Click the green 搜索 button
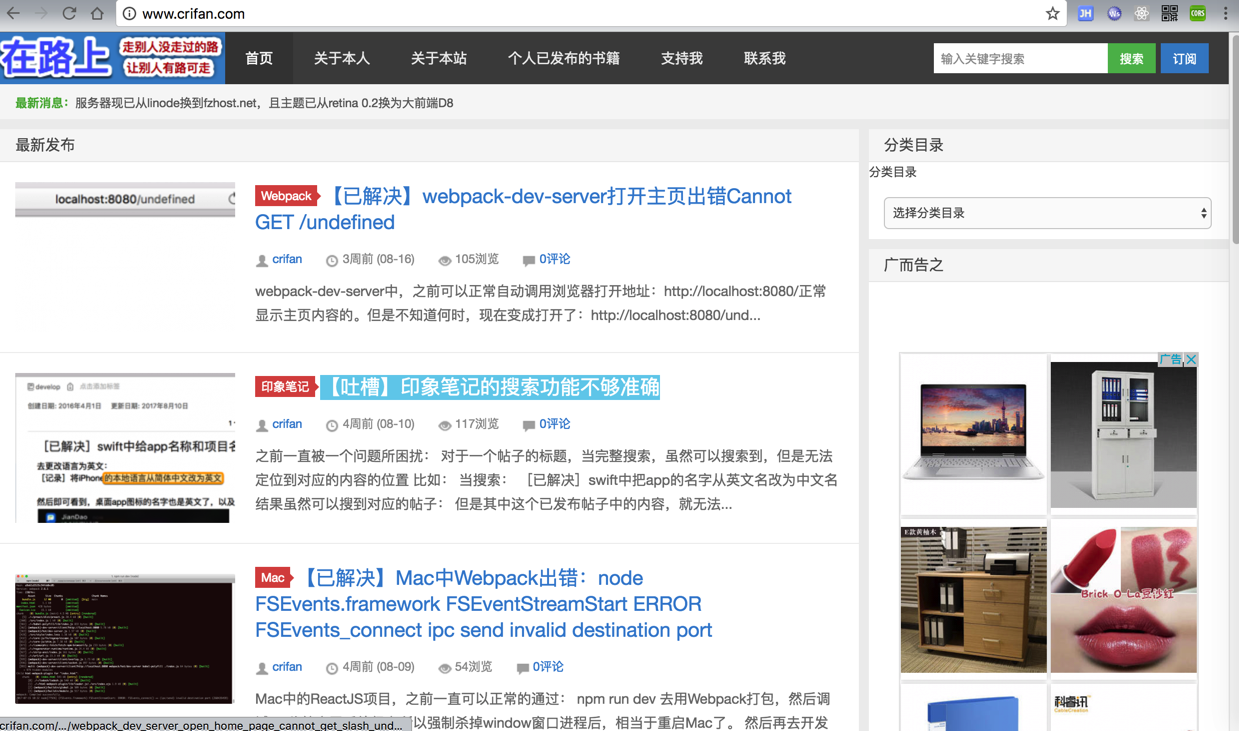 point(1131,58)
